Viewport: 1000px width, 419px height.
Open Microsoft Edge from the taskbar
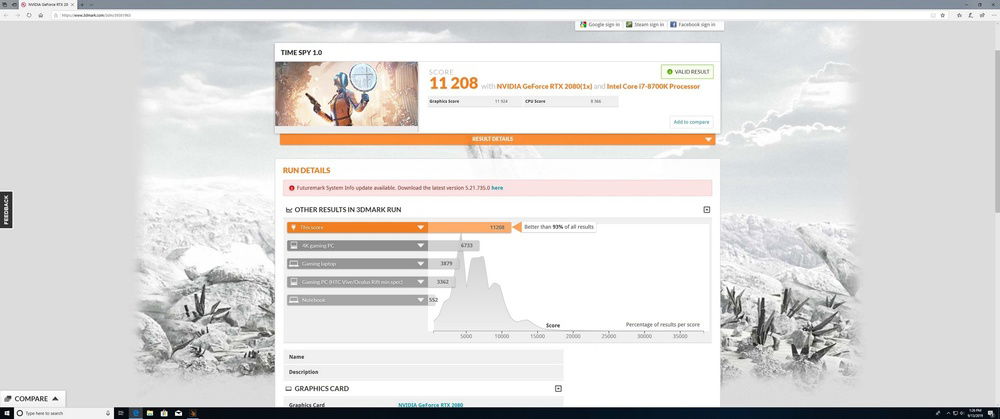136,413
